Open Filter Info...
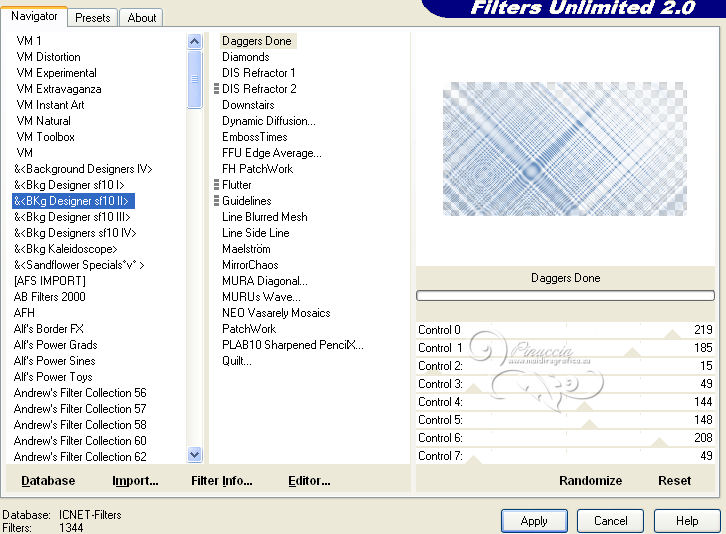This screenshot has height=534, width=726. click(x=222, y=481)
